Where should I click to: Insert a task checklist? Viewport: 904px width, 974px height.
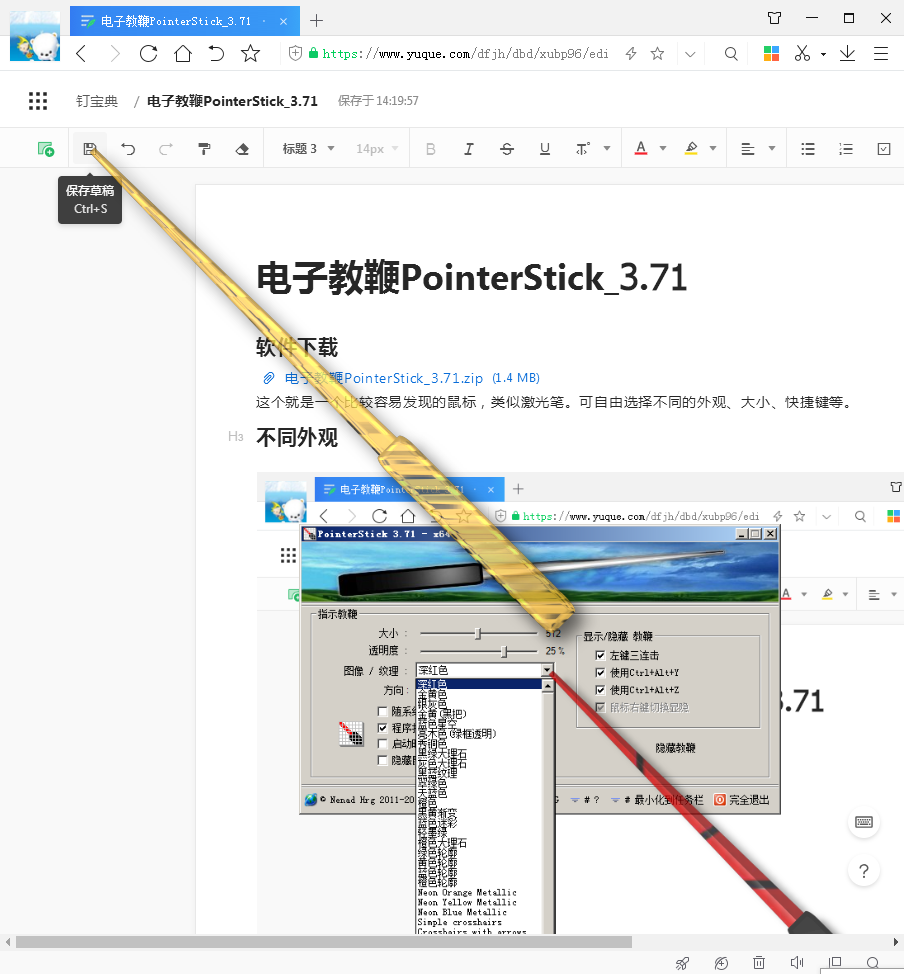click(883, 148)
